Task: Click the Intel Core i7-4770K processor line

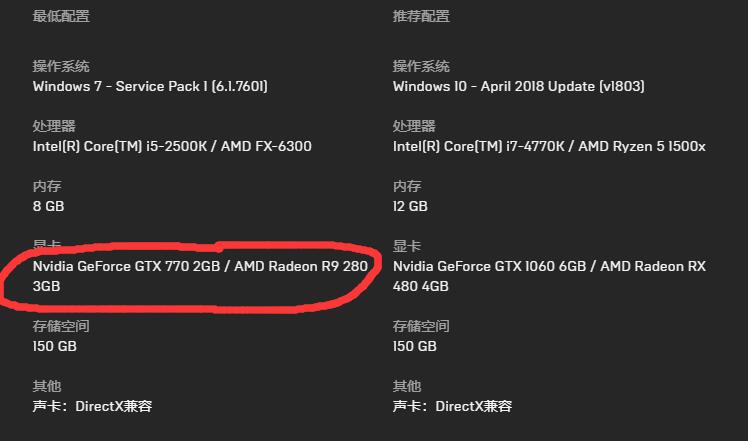Action: [x=549, y=146]
